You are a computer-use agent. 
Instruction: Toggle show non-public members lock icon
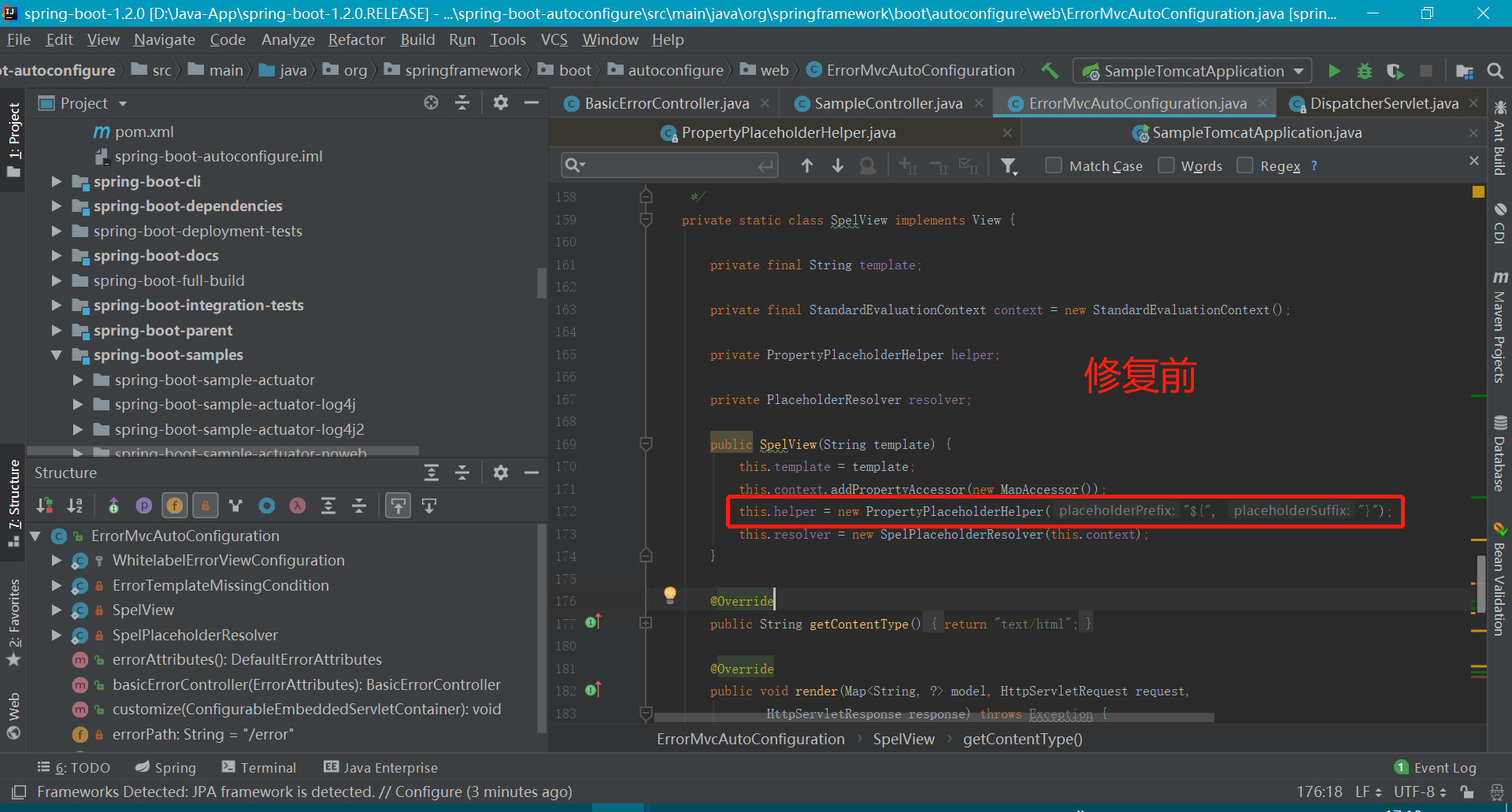coord(206,506)
